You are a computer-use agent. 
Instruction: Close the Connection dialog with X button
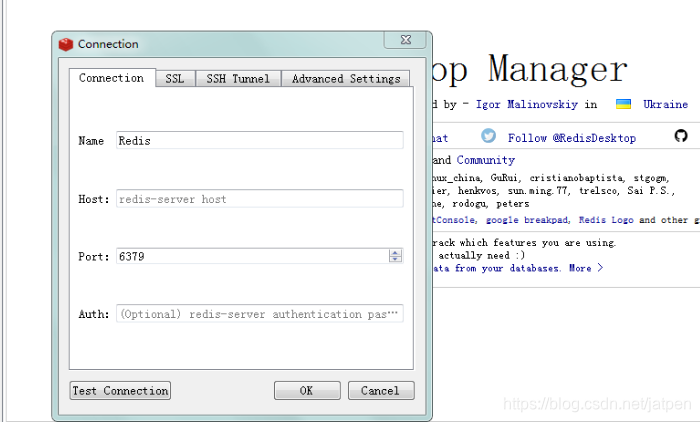(x=405, y=40)
